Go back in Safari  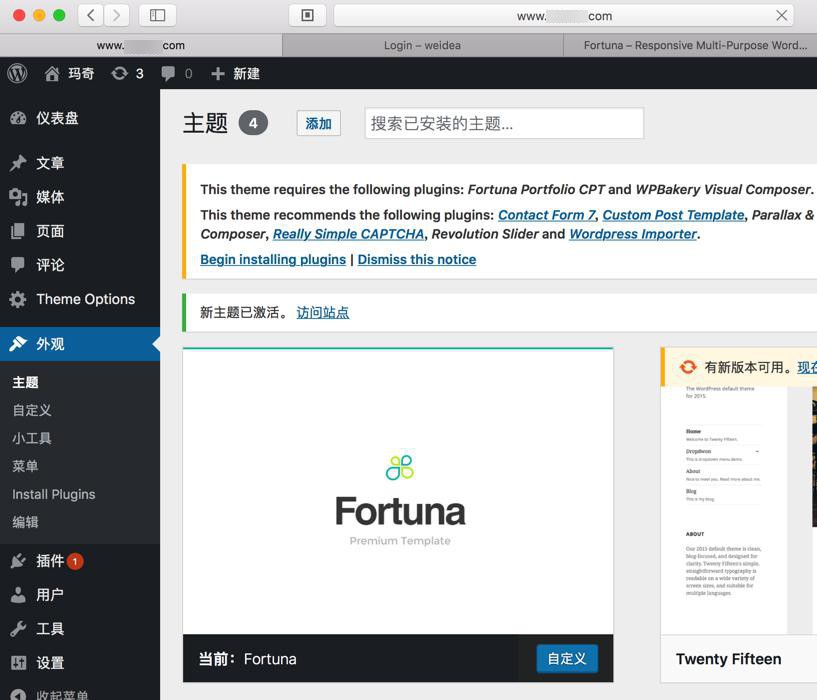(91, 15)
